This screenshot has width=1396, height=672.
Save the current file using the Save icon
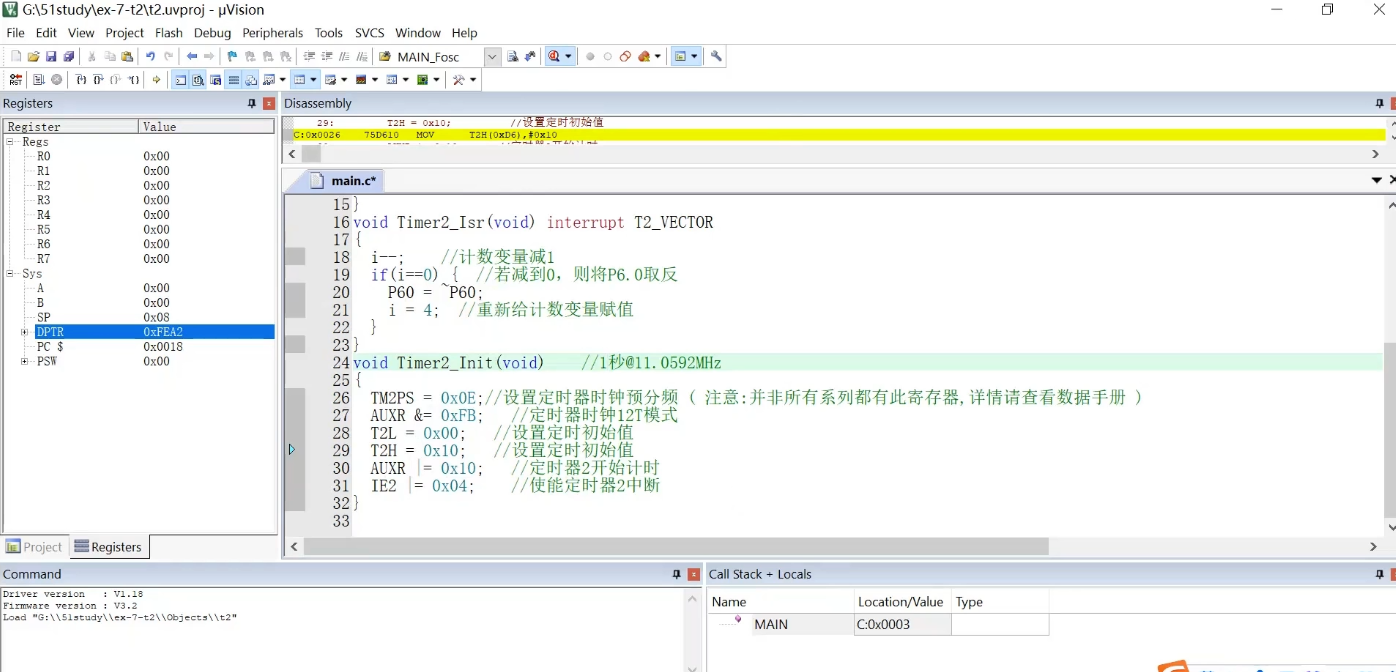(51, 57)
